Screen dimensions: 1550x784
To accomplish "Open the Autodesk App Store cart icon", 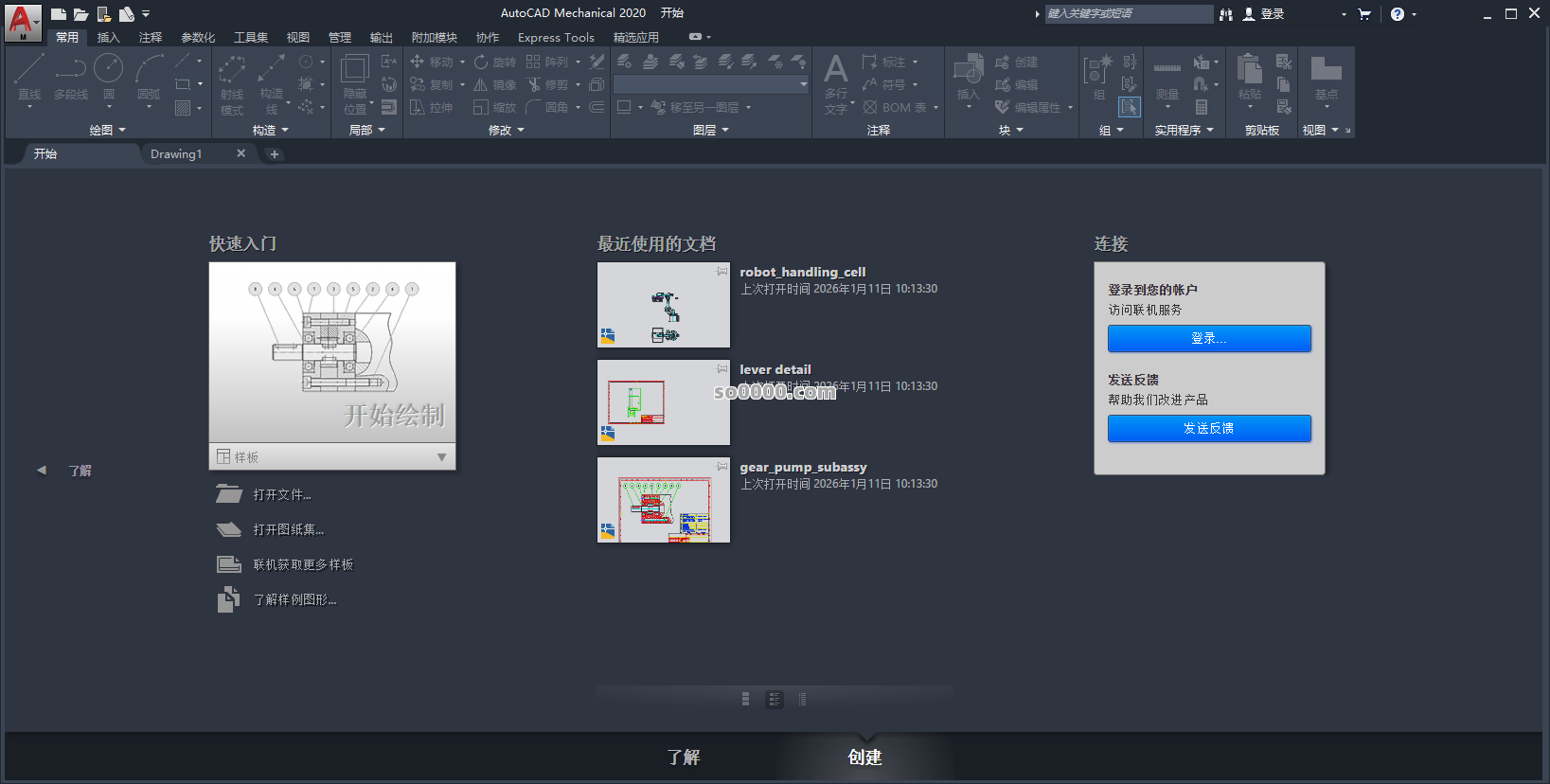I will [1364, 14].
